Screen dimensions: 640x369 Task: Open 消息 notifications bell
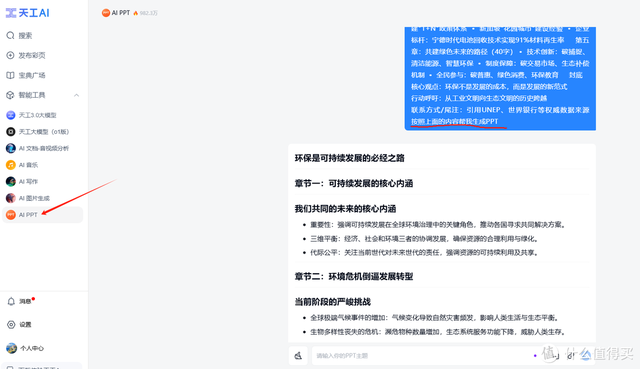[11, 301]
